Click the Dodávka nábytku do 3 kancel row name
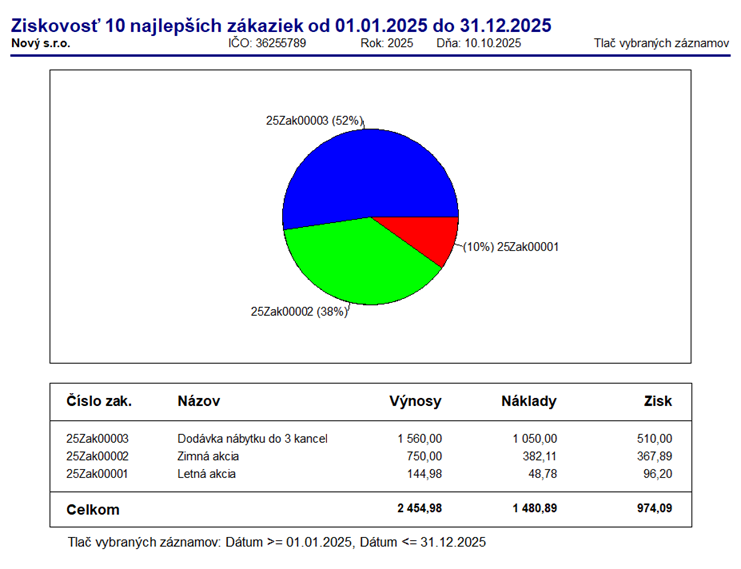The image size is (741, 569). (252, 438)
